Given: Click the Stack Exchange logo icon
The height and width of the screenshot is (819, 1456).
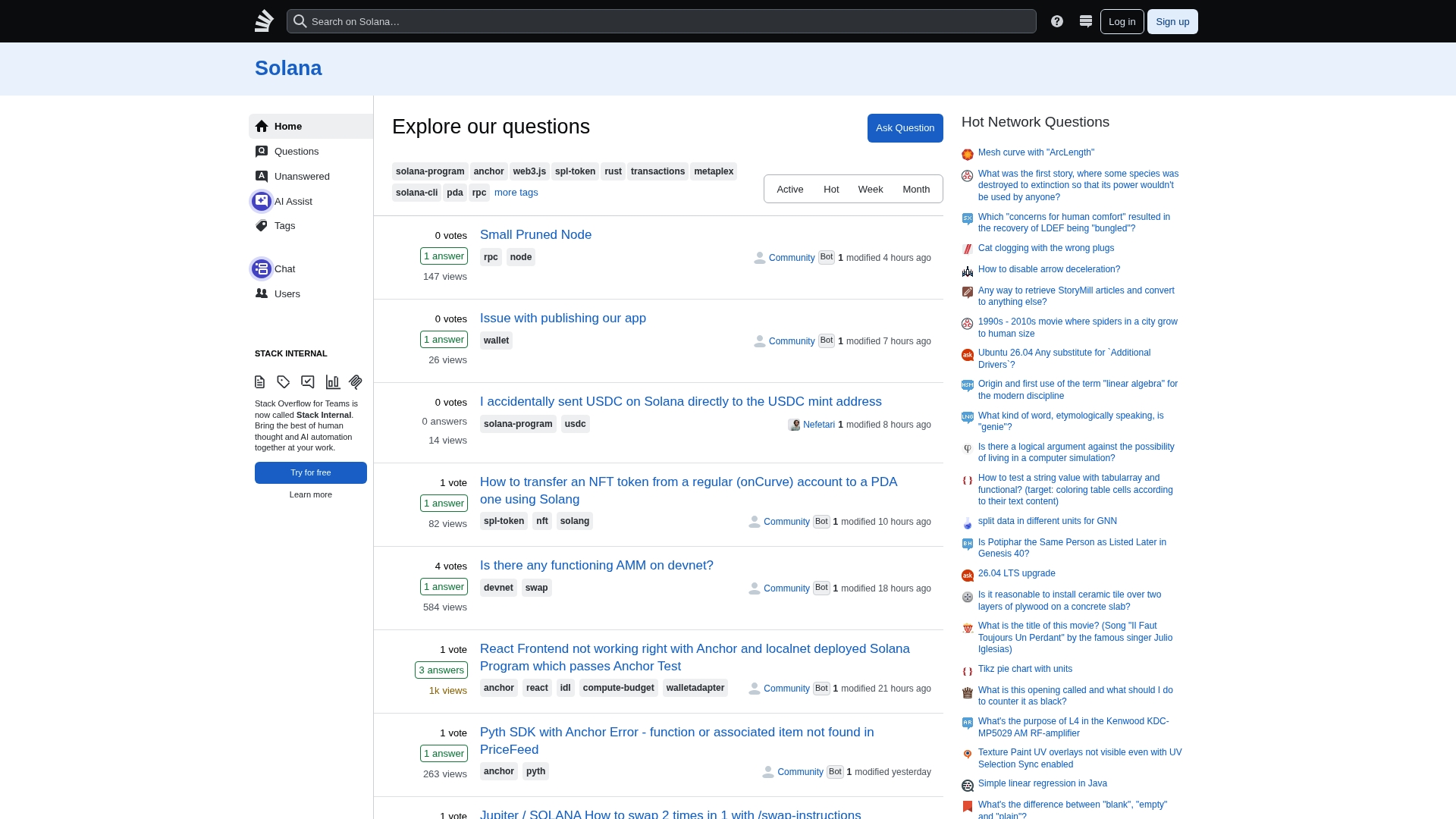Looking at the screenshot, I should click(264, 21).
